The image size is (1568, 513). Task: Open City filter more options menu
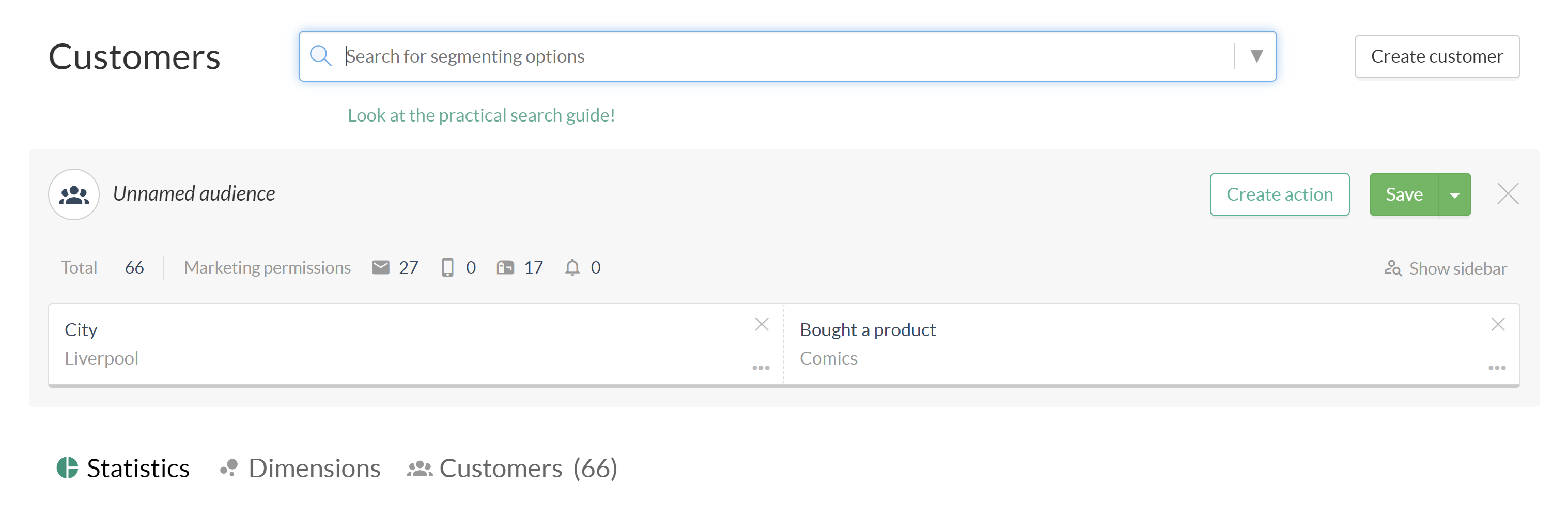[x=761, y=368]
